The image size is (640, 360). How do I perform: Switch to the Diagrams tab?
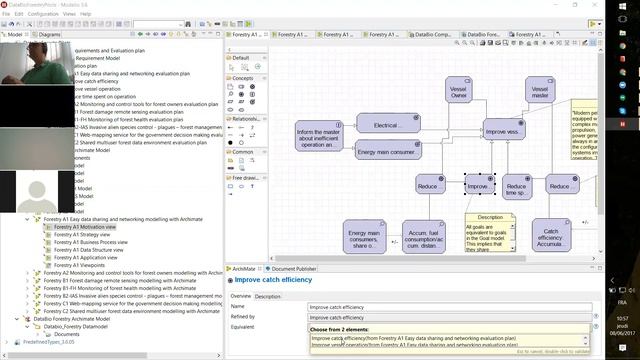click(47, 35)
